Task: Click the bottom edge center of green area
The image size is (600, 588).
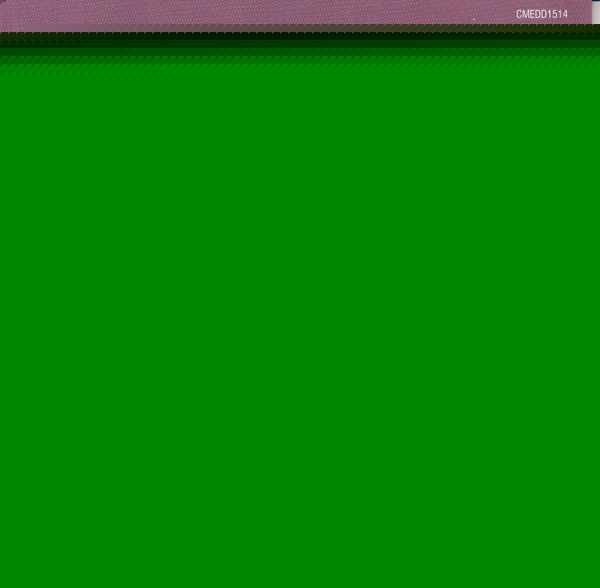Action: coord(300,584)
